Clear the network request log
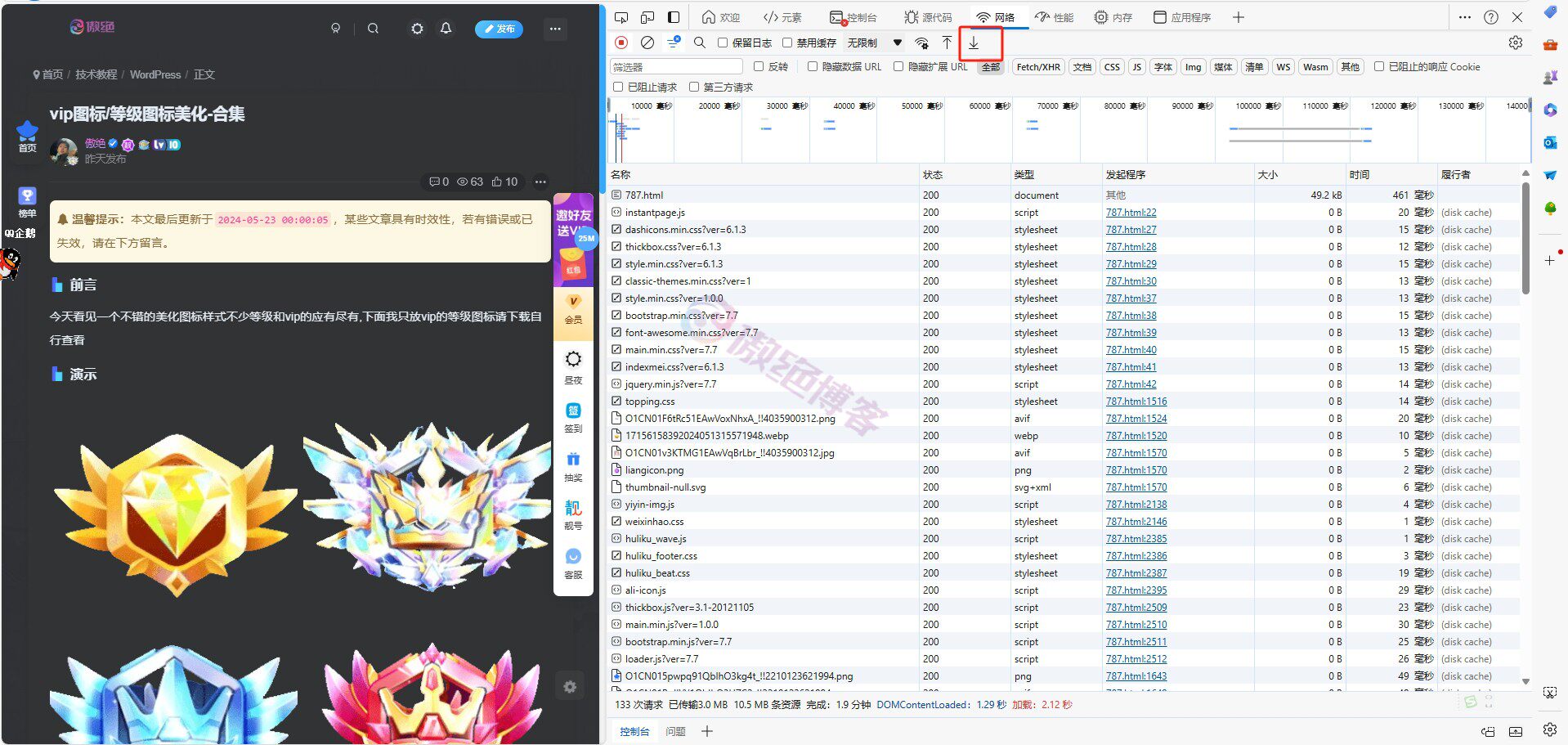This screenshot has height=745, width=1568. tap(647, 43)
